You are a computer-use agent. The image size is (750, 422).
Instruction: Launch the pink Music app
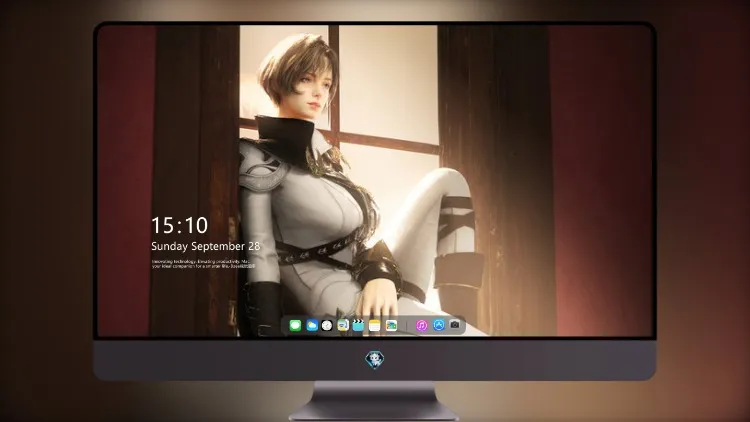tap(421, 326)
